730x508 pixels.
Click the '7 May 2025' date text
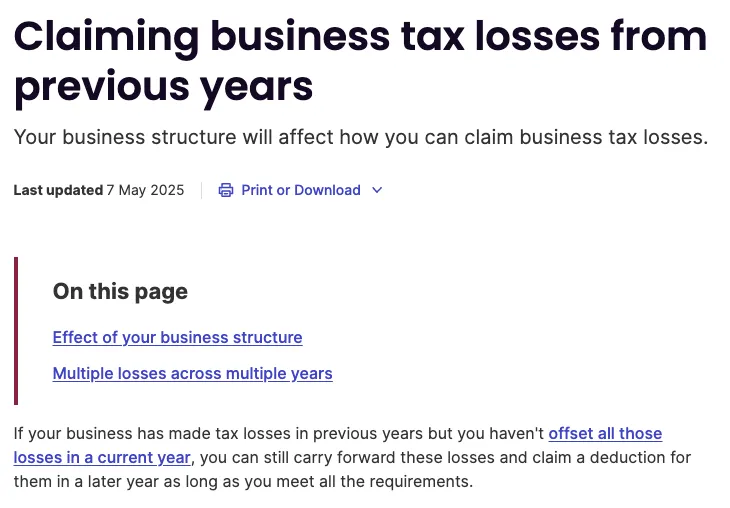(x=145, y=190)
